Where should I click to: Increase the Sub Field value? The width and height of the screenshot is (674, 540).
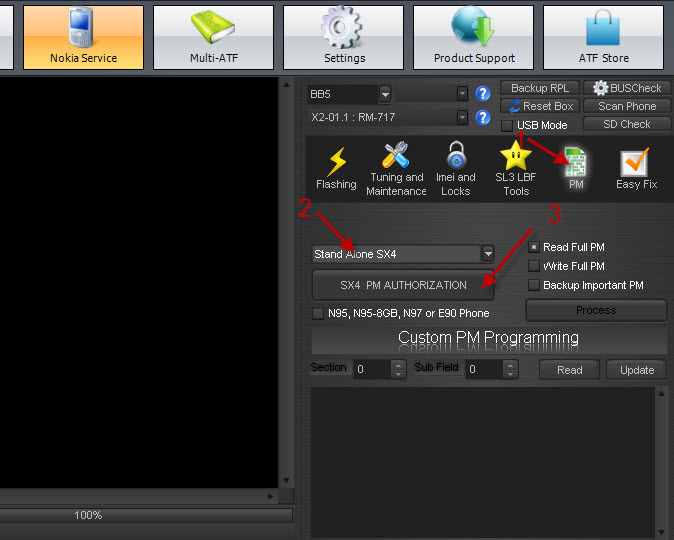tap(510, 365)
